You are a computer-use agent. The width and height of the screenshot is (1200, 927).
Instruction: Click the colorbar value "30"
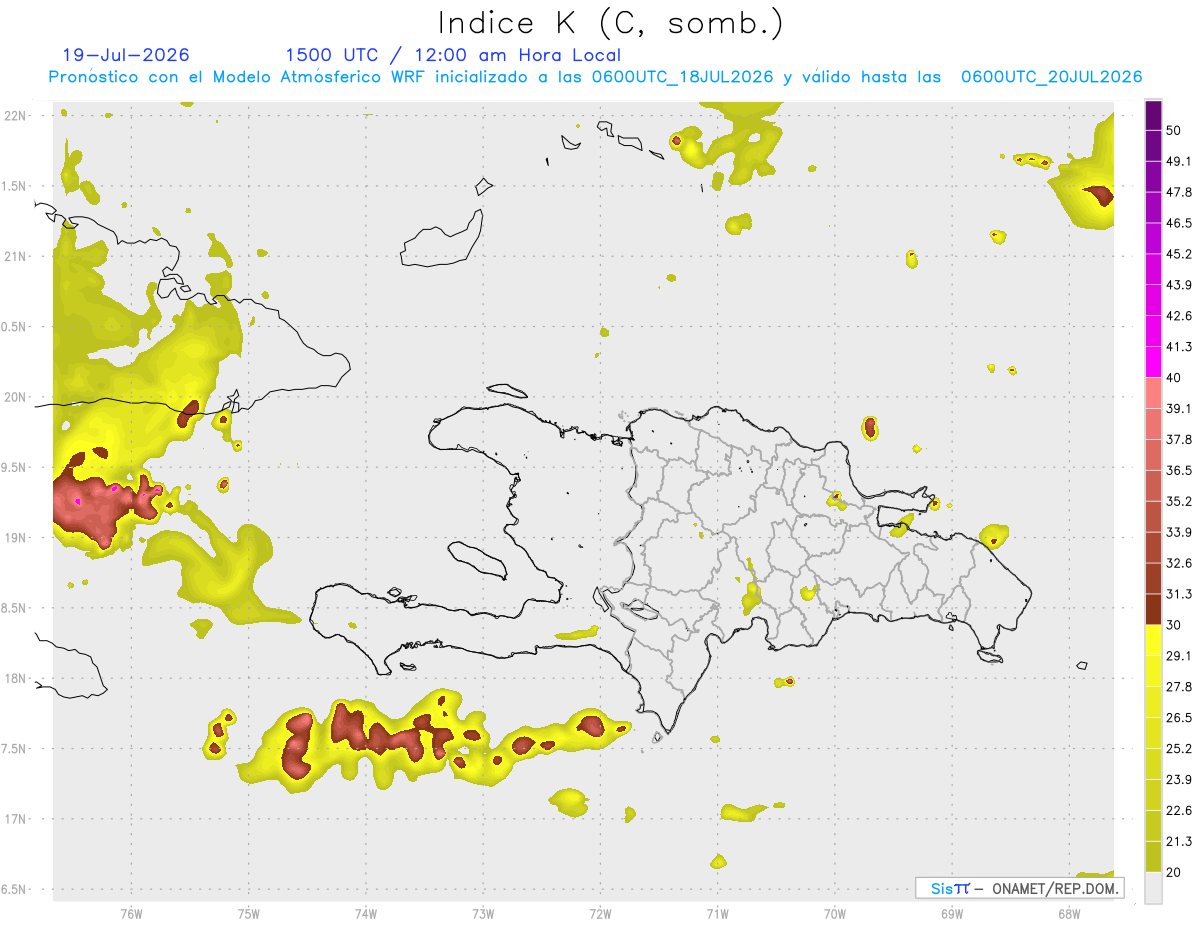click(x=1174, y=625)
